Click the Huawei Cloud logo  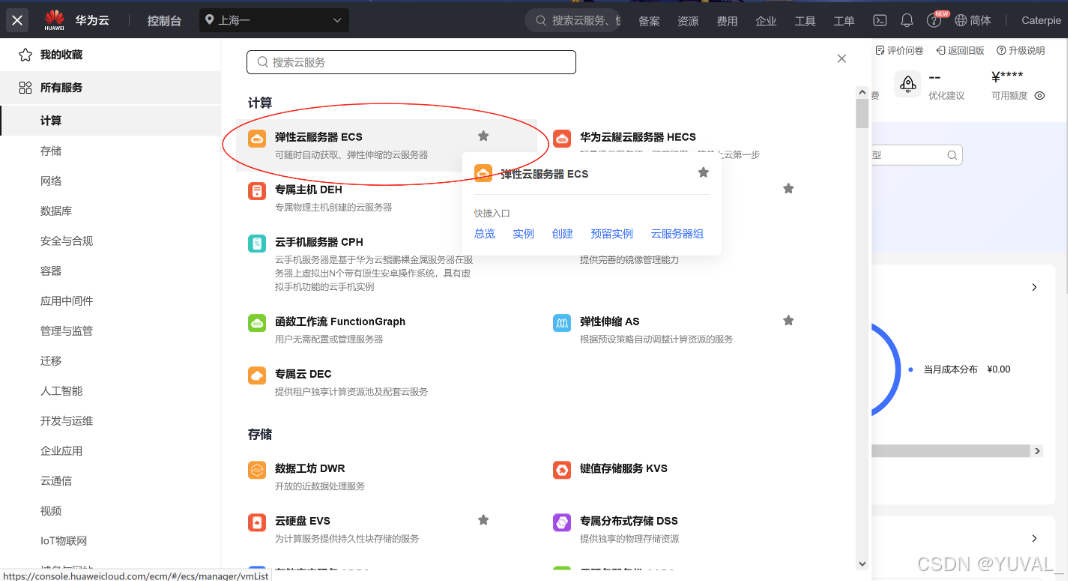(54, 20)
